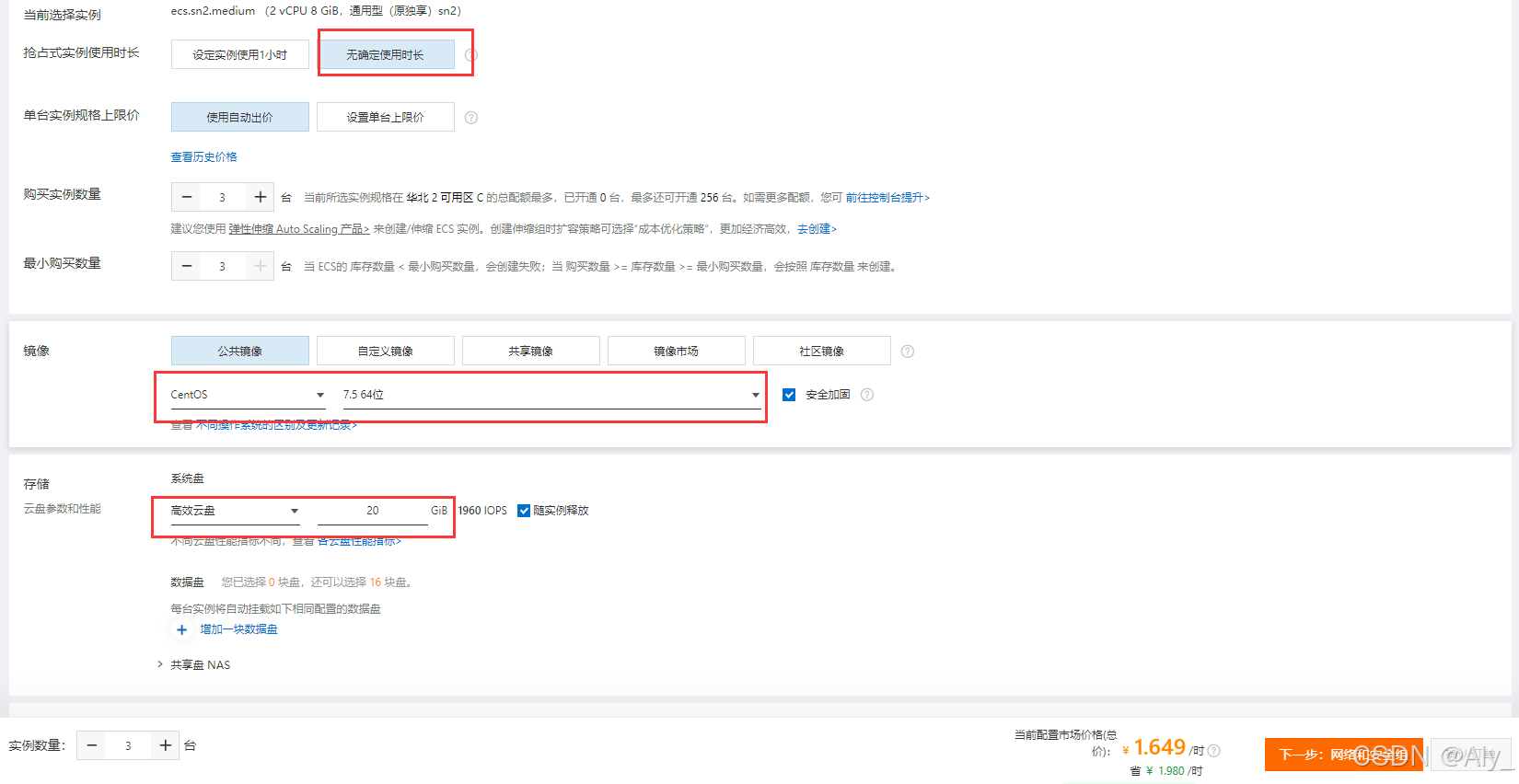The image size is (1519, 784).
Task: Increase 最小购买数量 with plus icon
Action: [x=261, y=266]
